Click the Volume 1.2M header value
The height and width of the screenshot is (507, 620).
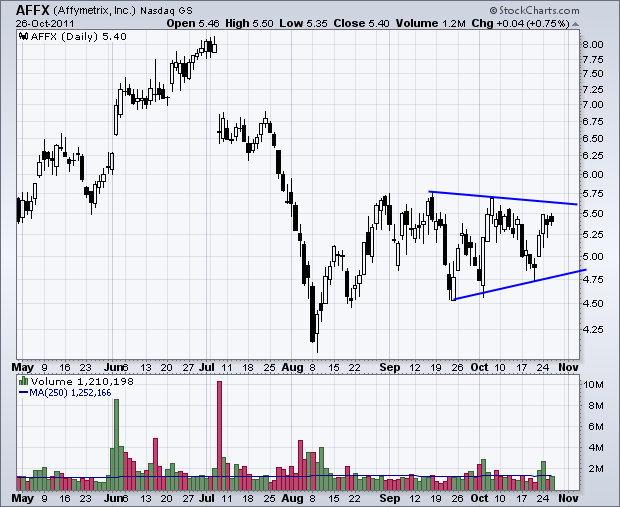point(431,23)
